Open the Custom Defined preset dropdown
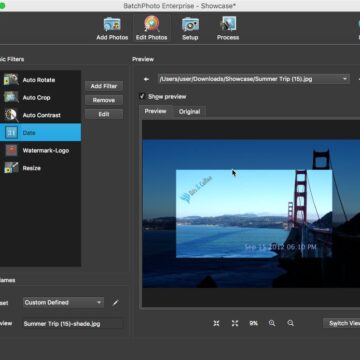The image size is (360, 360). (x=63, y=303)
